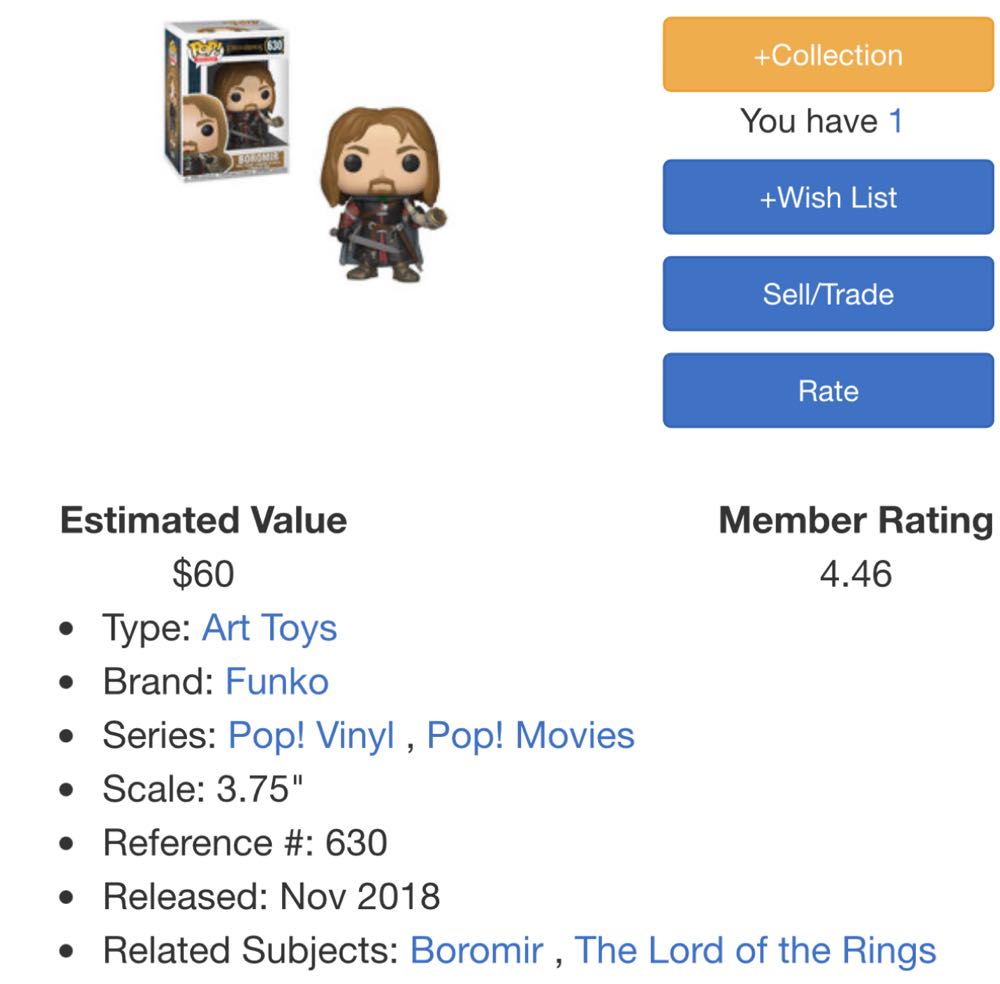The image size is (1000, 984).
Task: Open the Pop! Vinyl series link
Action: point(312,734)
